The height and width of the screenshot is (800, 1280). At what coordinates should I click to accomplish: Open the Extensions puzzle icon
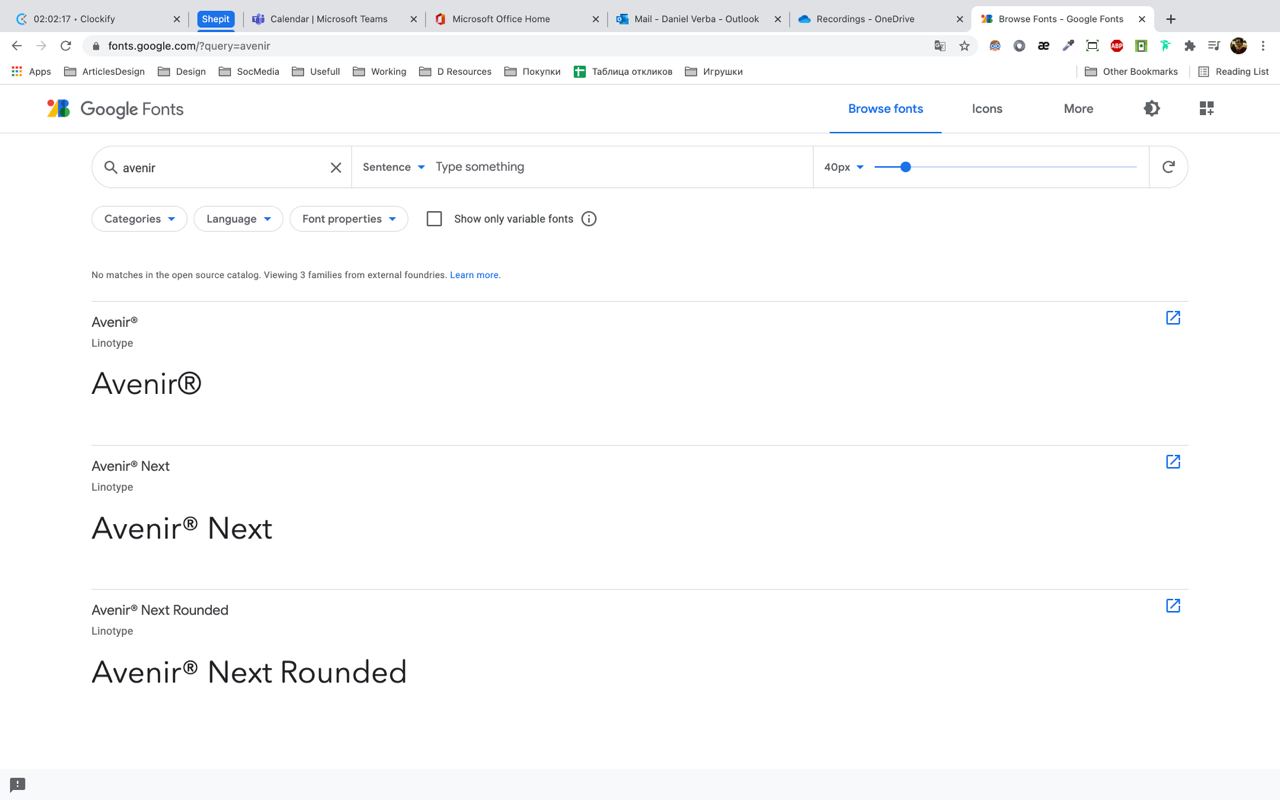[1189, 46]
